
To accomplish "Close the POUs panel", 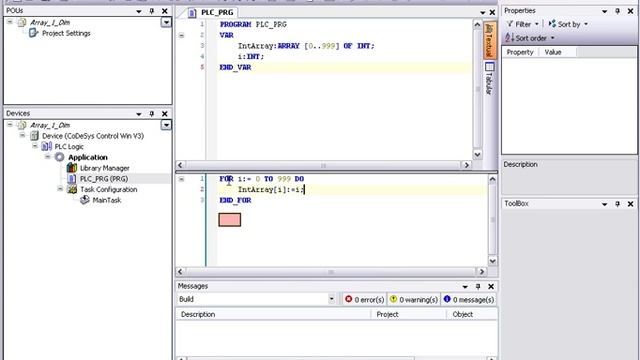I will [x=164, y=11].
